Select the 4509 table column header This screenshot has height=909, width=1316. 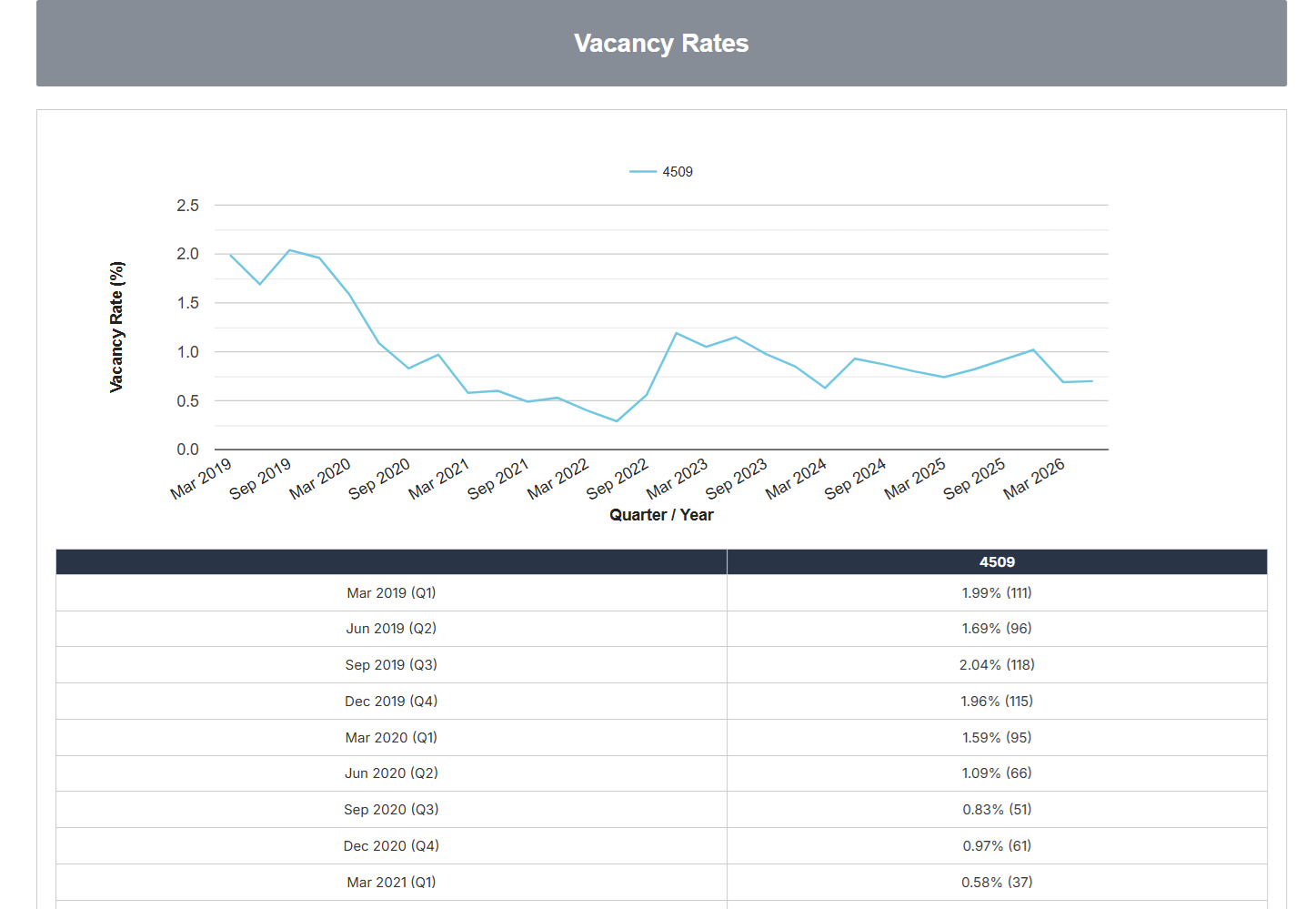pyautogui.click(x=997, y=562)
